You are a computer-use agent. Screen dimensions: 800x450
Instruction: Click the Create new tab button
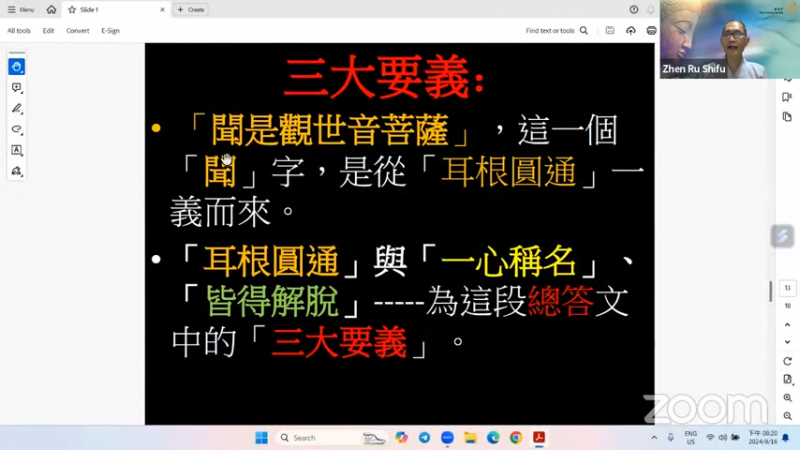click(x=190, y=9)
